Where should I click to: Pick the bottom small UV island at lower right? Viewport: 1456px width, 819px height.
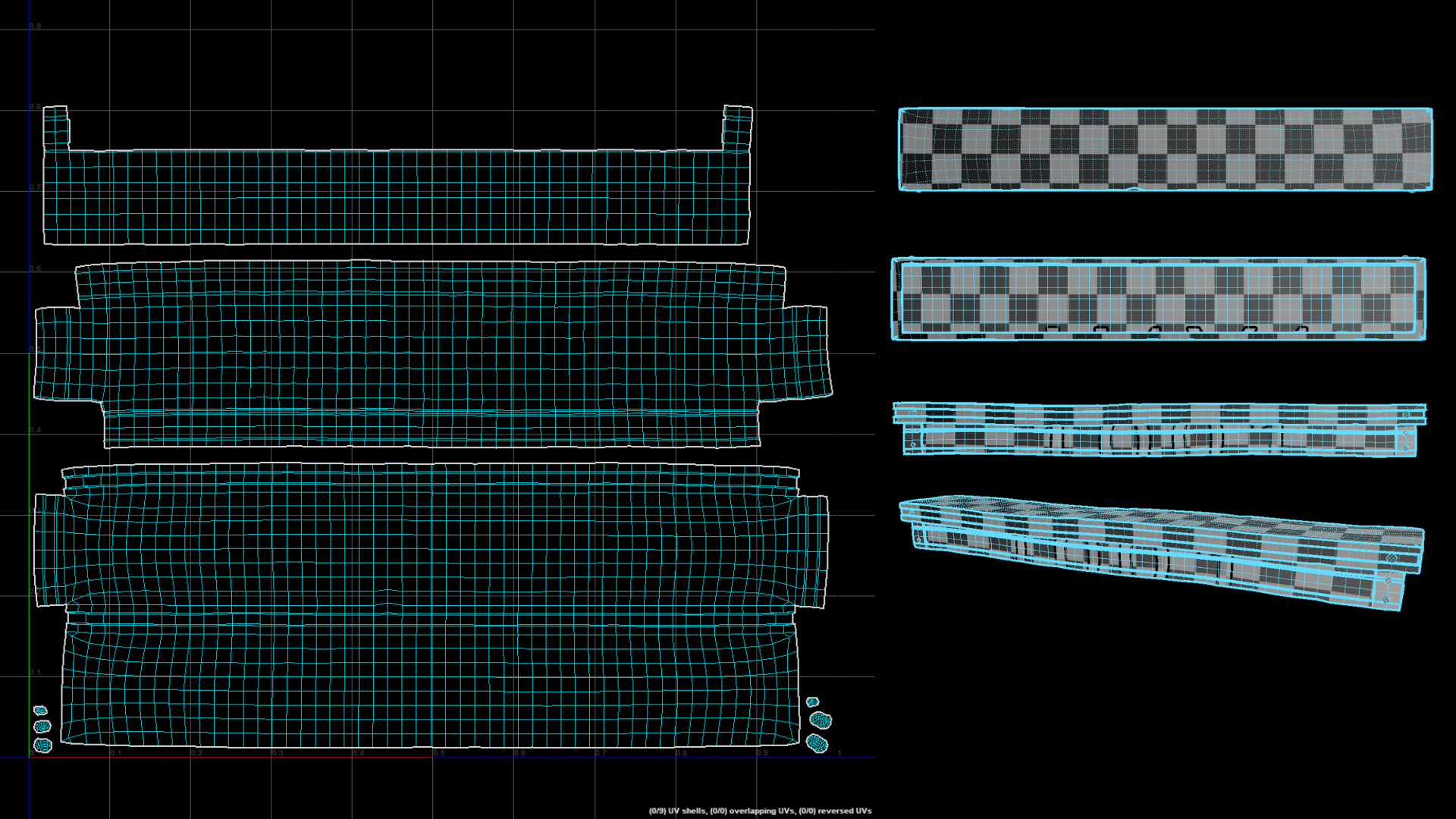(817, 742)
